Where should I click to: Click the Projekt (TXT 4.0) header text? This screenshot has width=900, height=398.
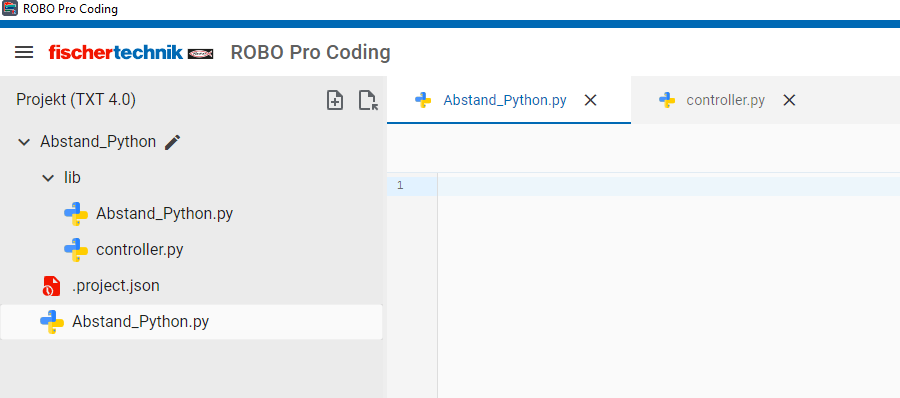click(76, 101)
